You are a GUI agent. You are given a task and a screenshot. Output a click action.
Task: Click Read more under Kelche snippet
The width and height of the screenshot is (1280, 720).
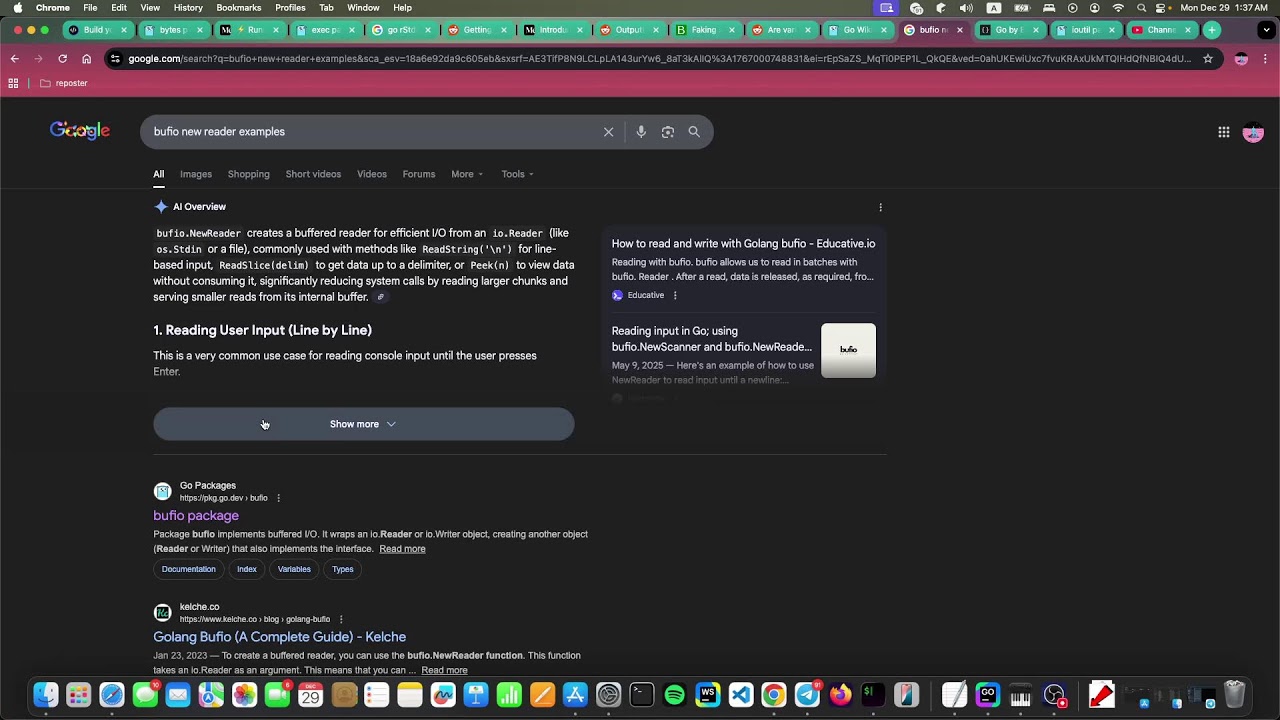pyautogui.click(x=444, y=670)
